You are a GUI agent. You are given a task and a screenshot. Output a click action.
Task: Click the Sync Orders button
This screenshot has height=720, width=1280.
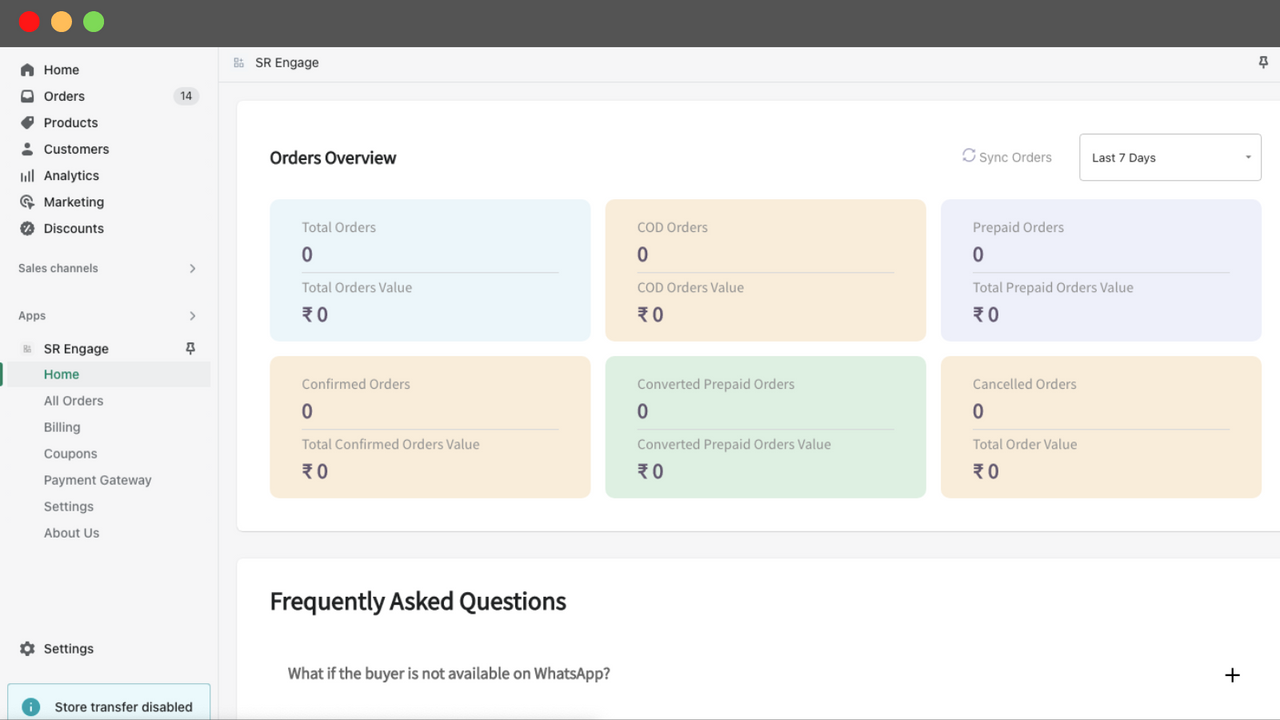click(1007, 157)
